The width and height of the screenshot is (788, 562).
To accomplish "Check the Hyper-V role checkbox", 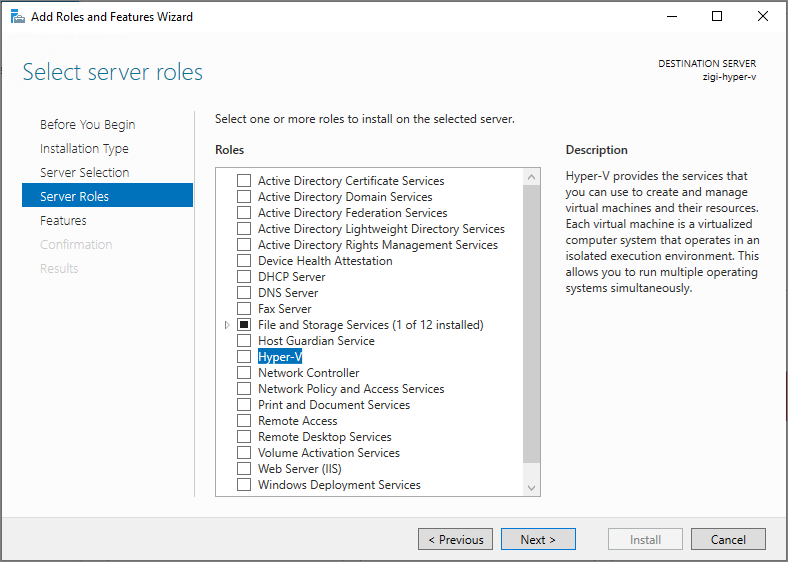I will tap(244, 357).
